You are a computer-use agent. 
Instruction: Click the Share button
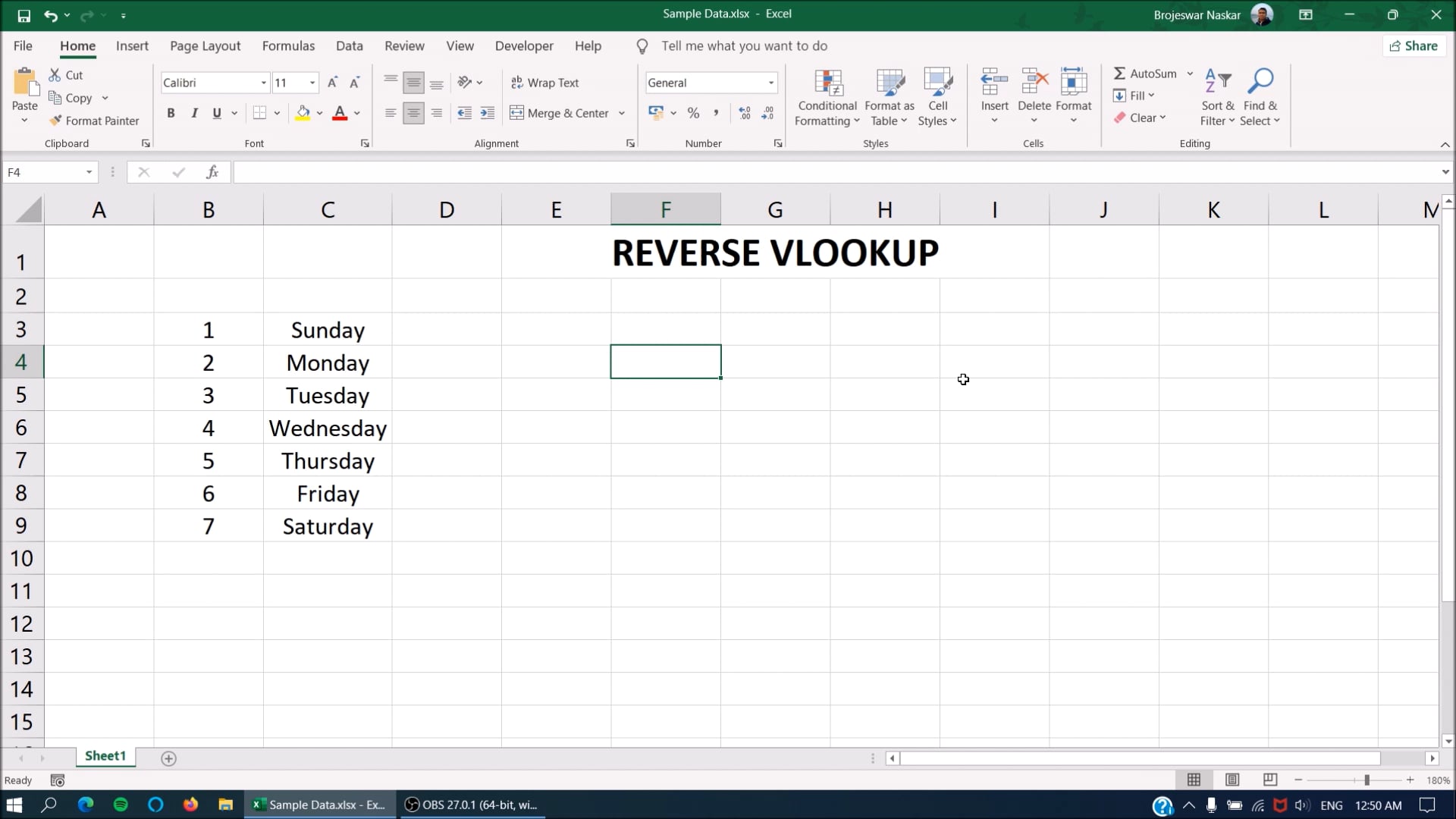[1414, 45]
